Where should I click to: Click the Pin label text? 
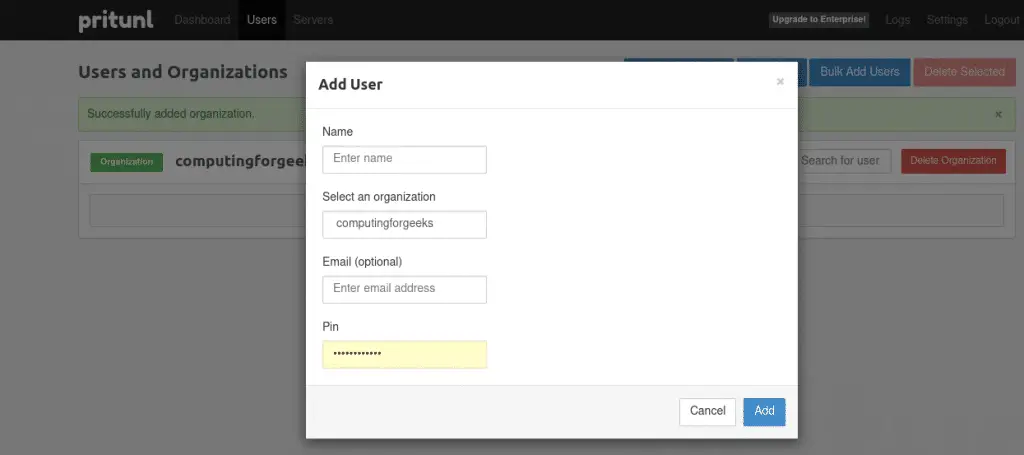(x=330, y=326)
